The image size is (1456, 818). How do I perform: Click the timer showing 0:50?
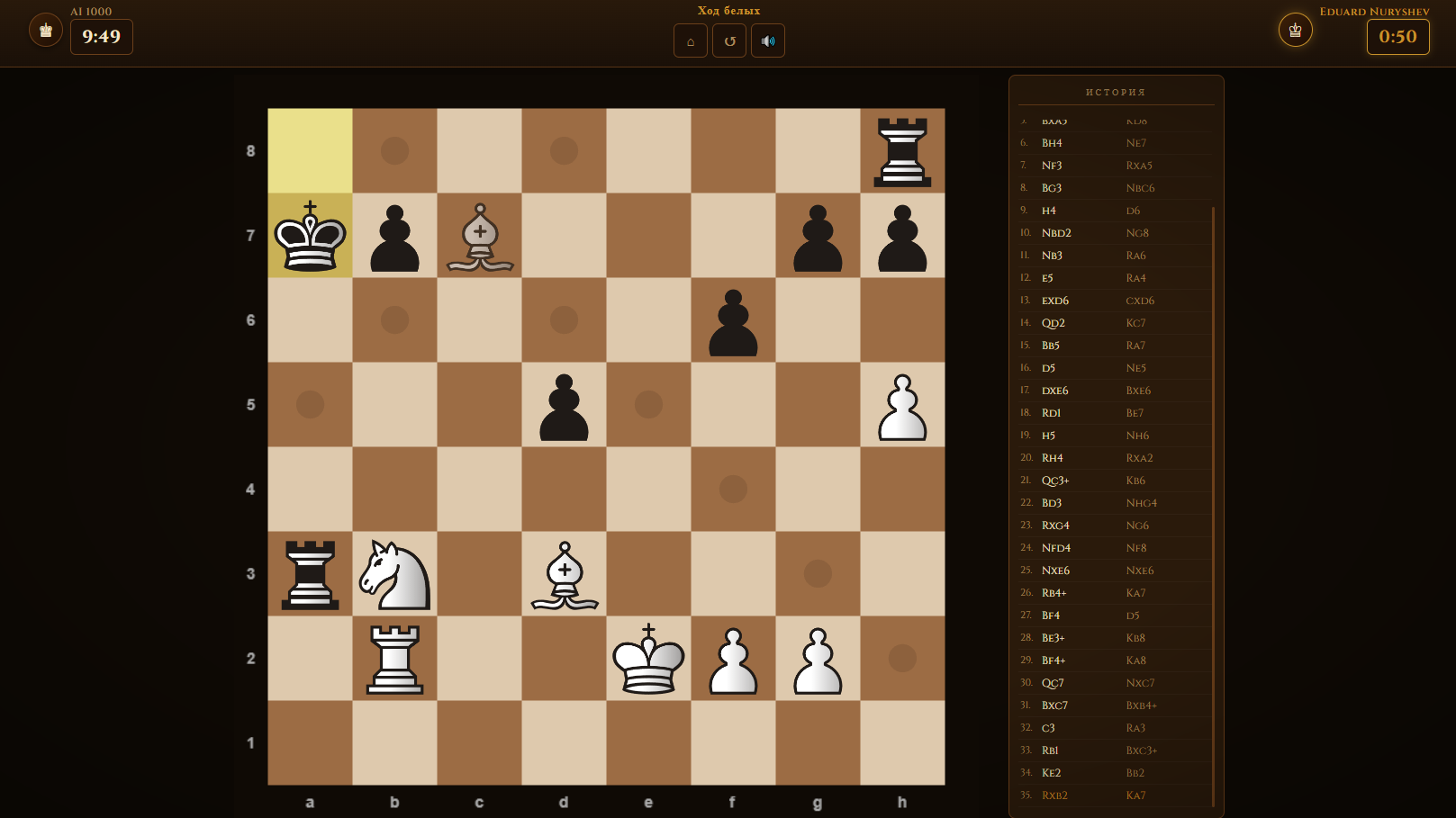pyautogui.click(x=1398, y=37)
